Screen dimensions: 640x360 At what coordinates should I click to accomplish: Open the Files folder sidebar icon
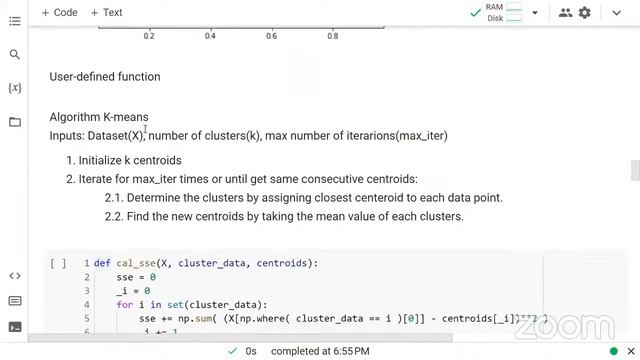(x=15, y=122)
